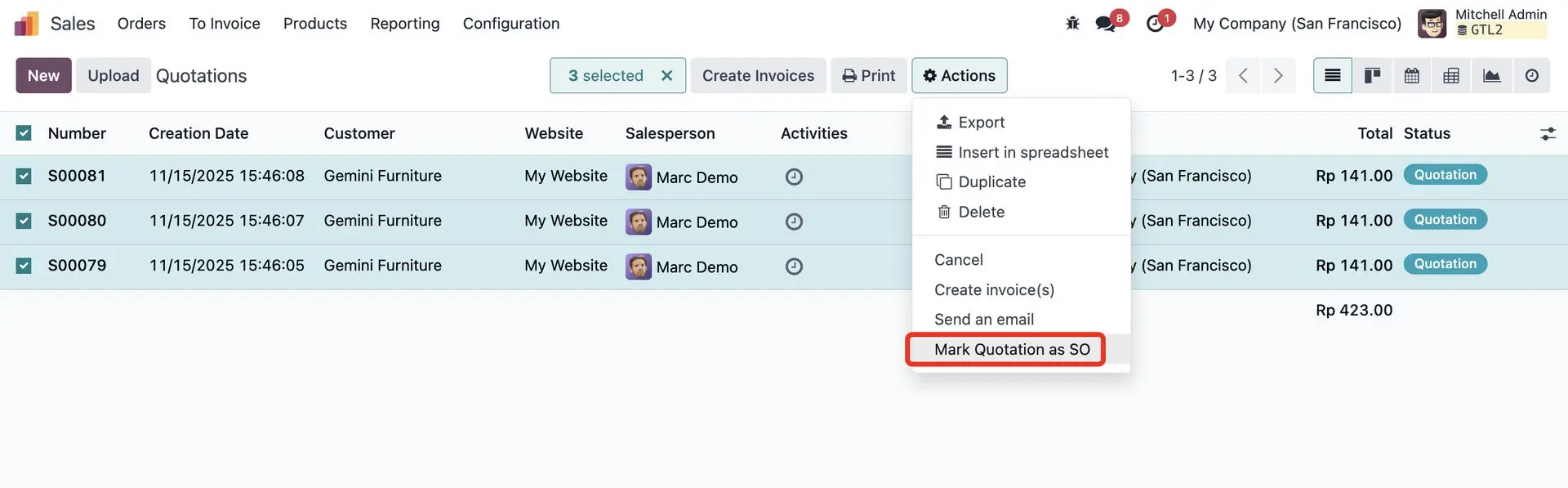The width and height of the screenshot is (1568, 488).
Task: Click activity clock for order S00081
Action: (x=794, y=177)
